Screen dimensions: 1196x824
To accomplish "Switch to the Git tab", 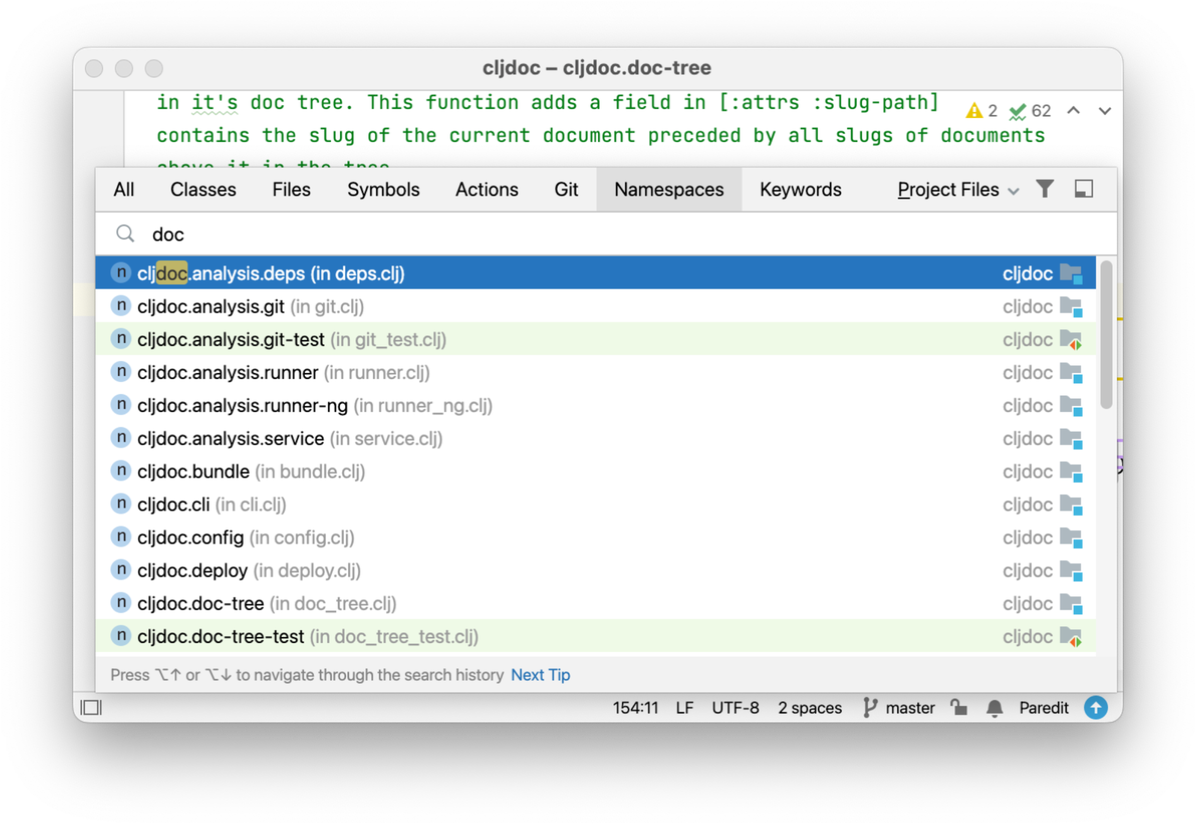I will pyautogui.click(x=566, y=189).
